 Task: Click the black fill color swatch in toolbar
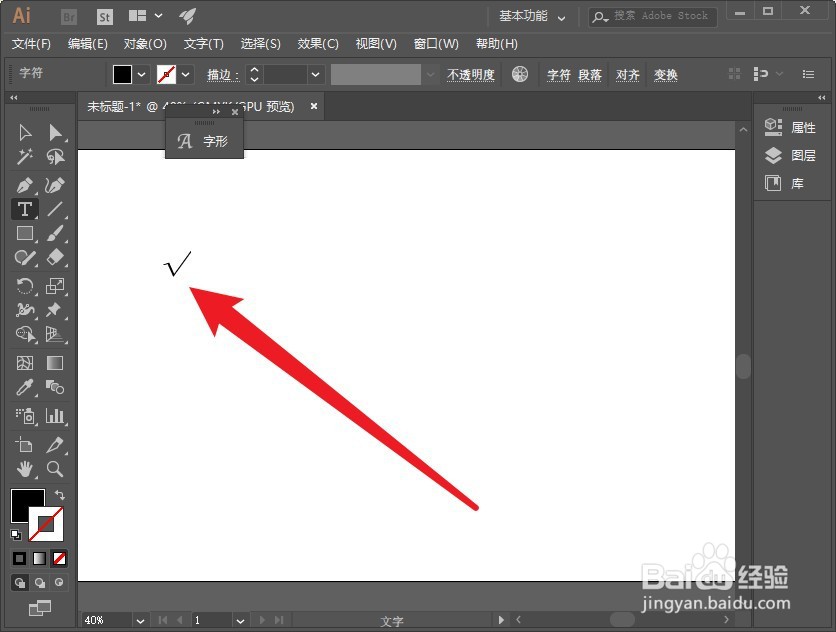pos(22,502)
